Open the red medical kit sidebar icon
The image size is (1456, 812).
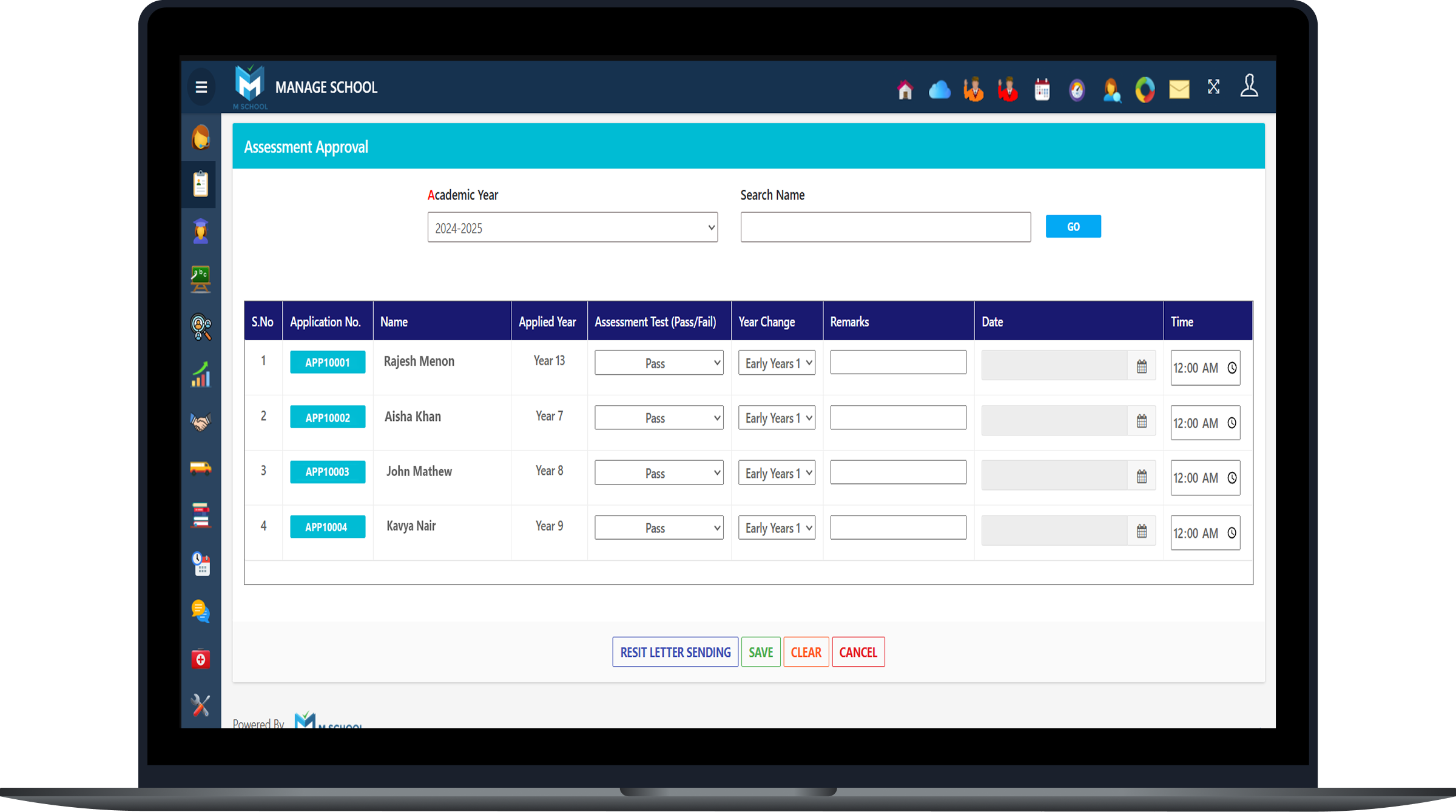(201, 659)
